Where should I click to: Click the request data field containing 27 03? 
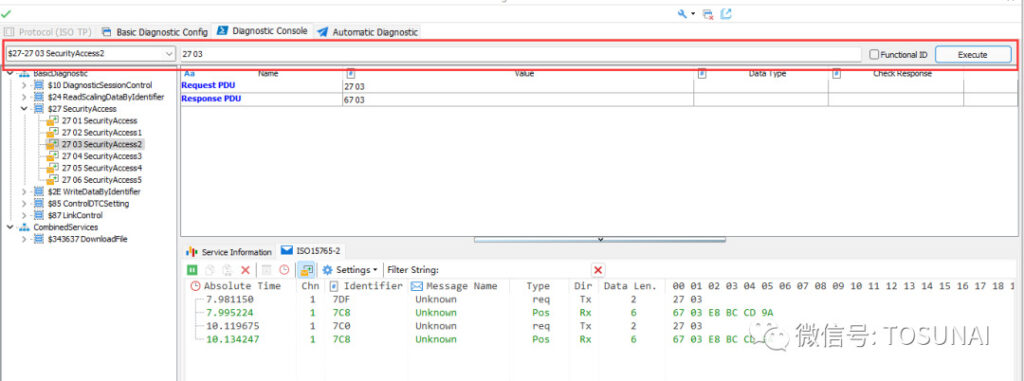[x=520, y=54]
